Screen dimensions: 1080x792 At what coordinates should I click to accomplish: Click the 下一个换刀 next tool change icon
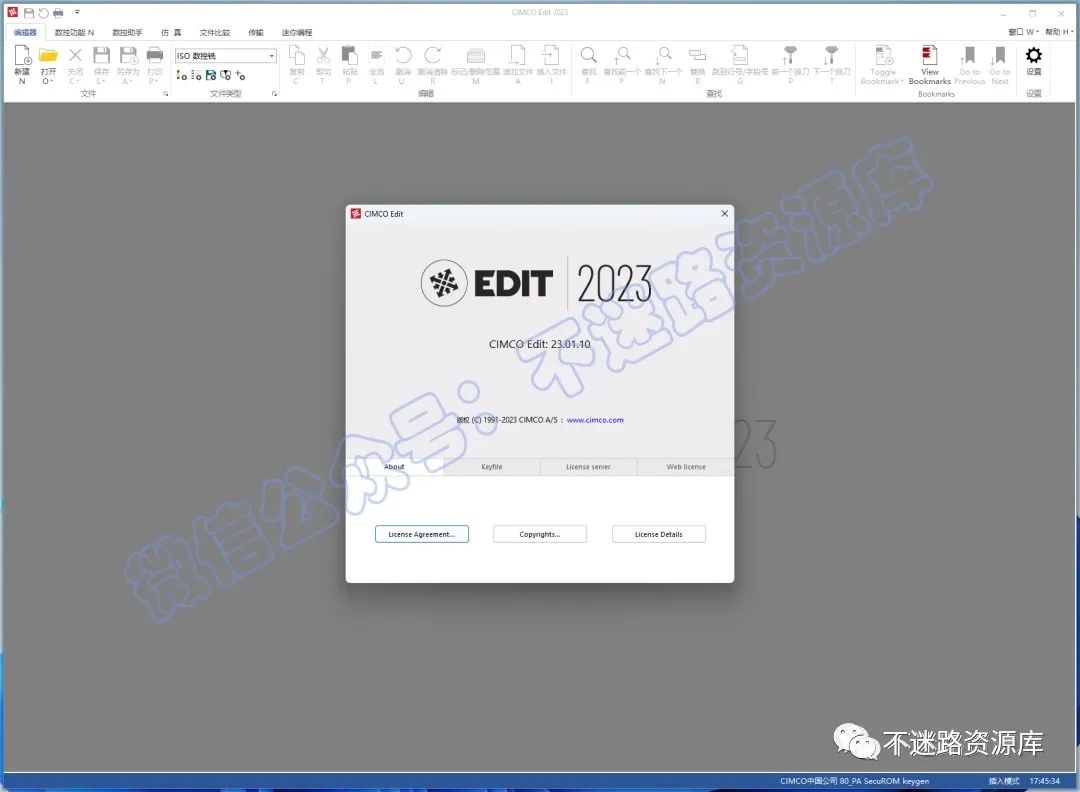point(831,56)
